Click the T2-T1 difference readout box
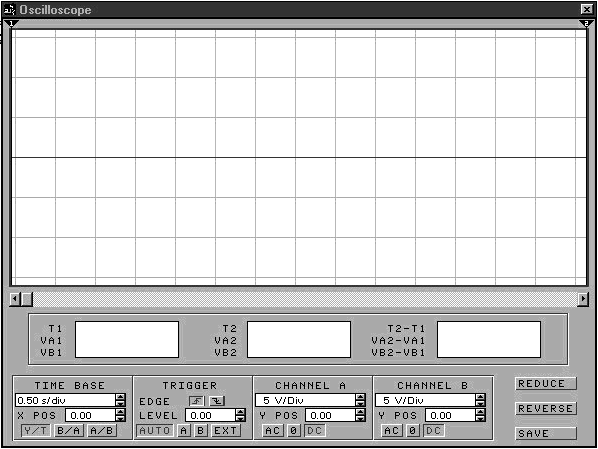This screenshot has width=598, height=449. click(x=489, y=340)
